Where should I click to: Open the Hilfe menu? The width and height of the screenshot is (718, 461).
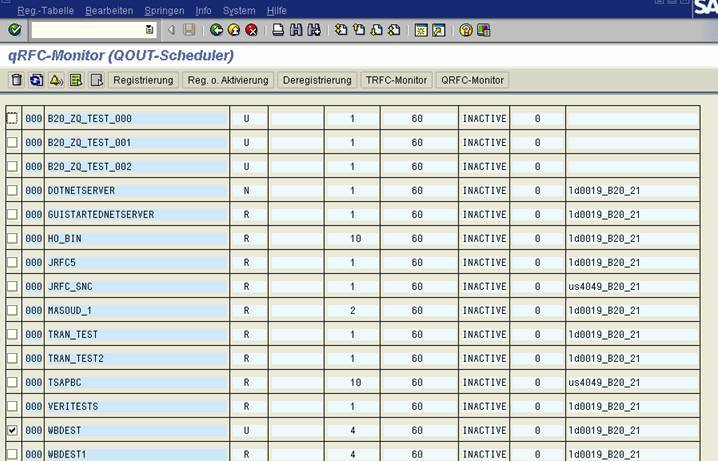tap(276, 10)
